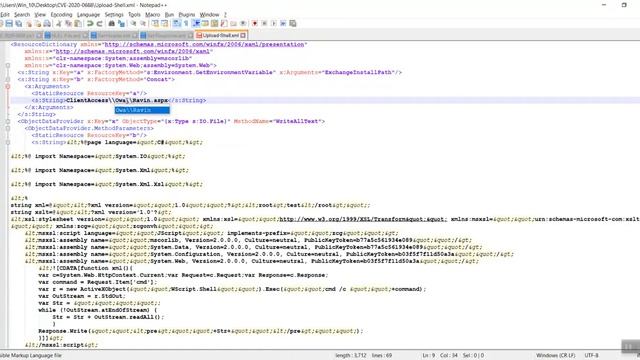Screen dimensions: 640x360
Task: Toggle Show Indent Guide icon
Action: click(196, 24)
